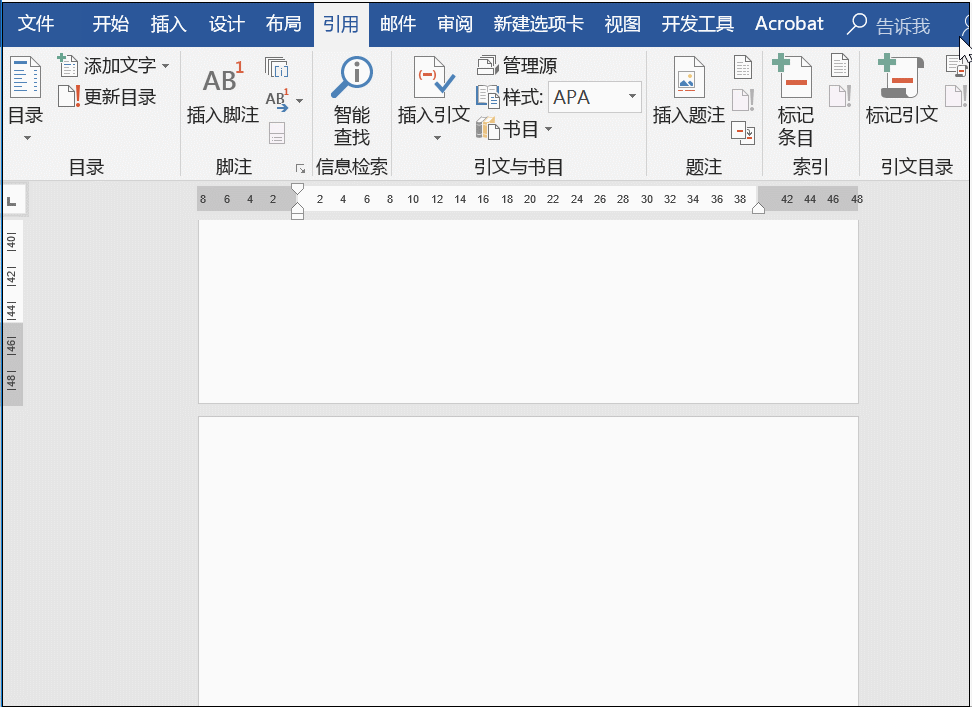
Task: Click the hanging indent marker on ruler
Action: click(298, 207)
